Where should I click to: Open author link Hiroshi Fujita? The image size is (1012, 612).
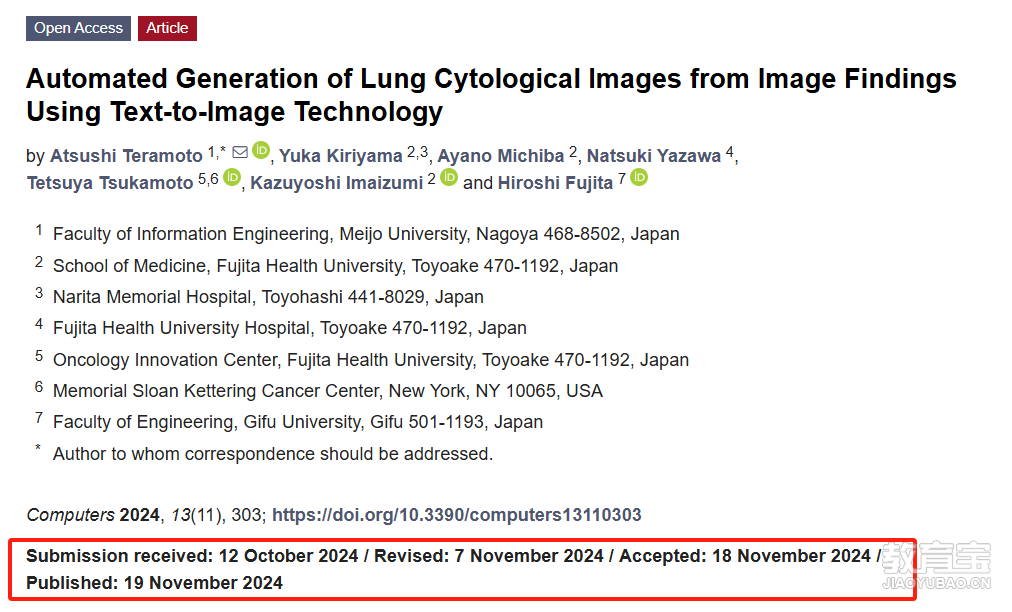coord(555,183)
